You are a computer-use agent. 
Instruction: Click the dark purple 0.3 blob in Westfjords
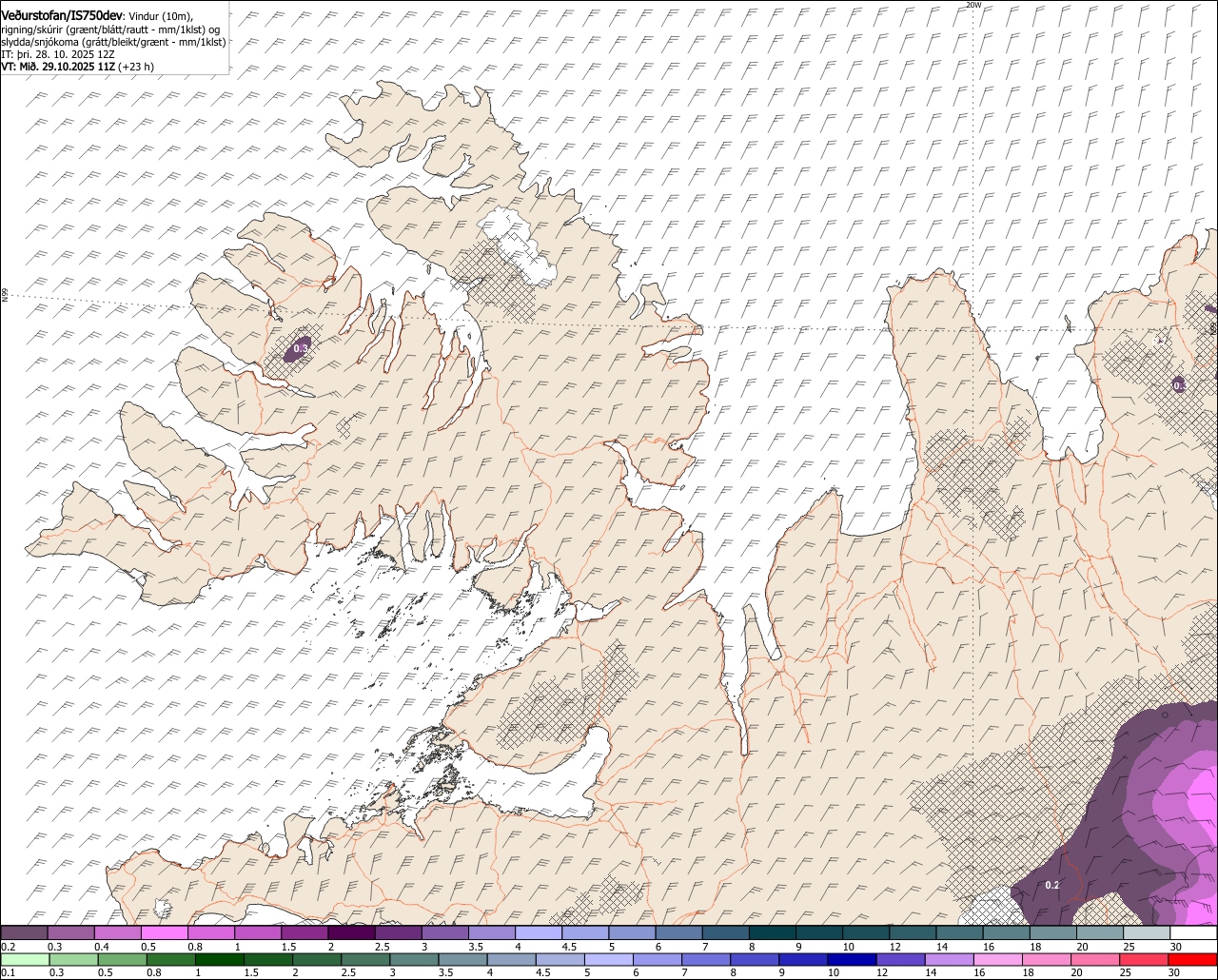298,349
